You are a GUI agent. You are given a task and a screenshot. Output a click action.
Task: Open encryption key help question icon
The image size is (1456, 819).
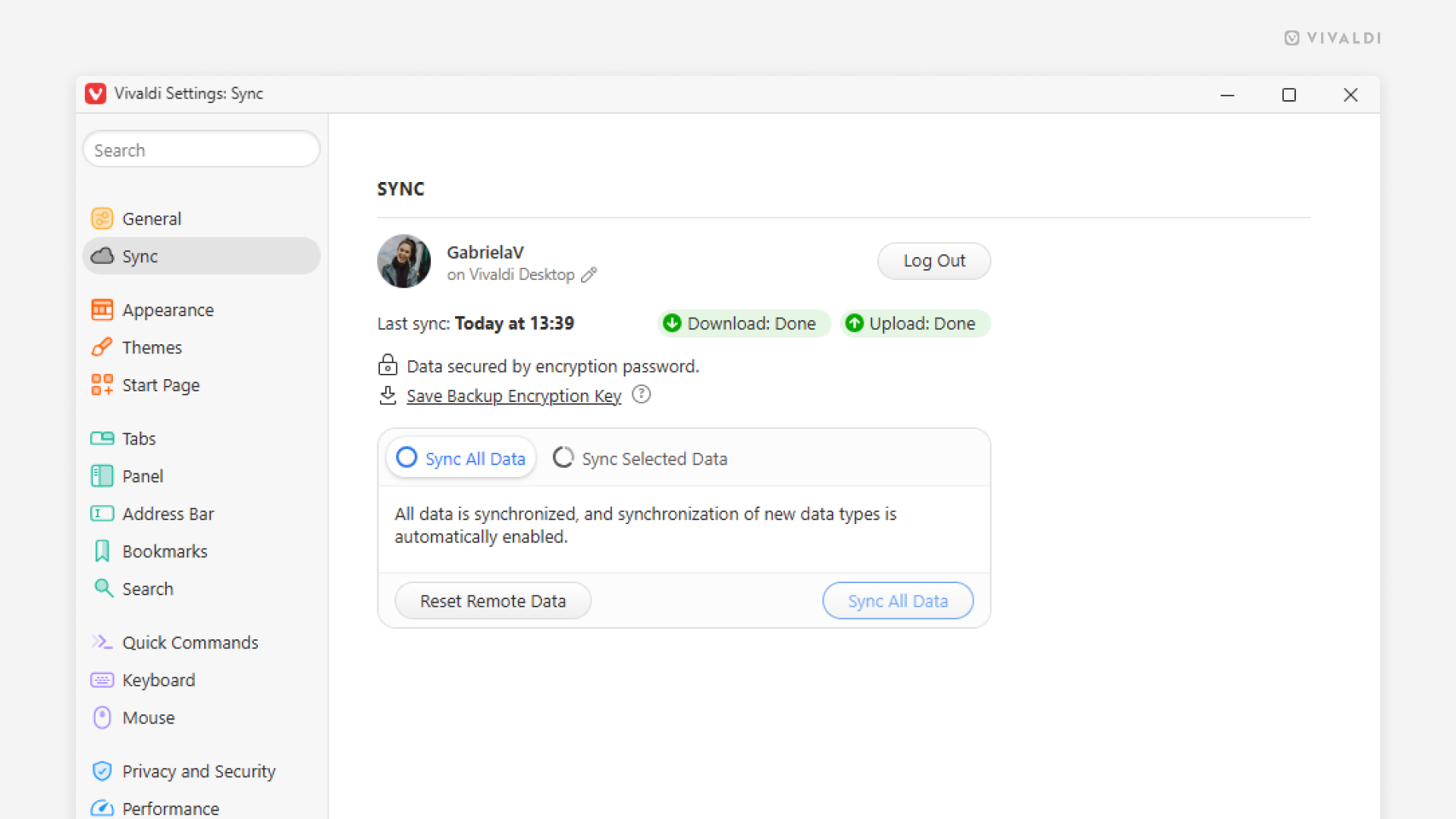tap(642, 394)
